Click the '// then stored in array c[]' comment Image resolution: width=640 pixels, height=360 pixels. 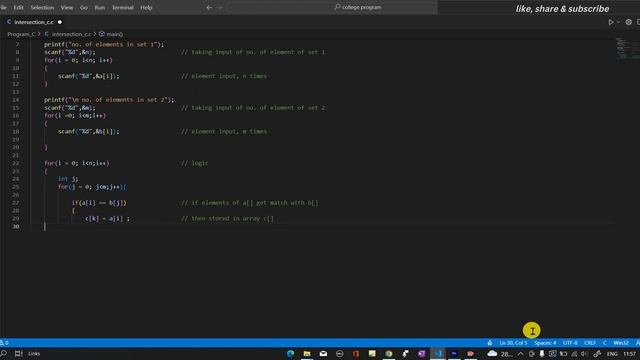227,219
